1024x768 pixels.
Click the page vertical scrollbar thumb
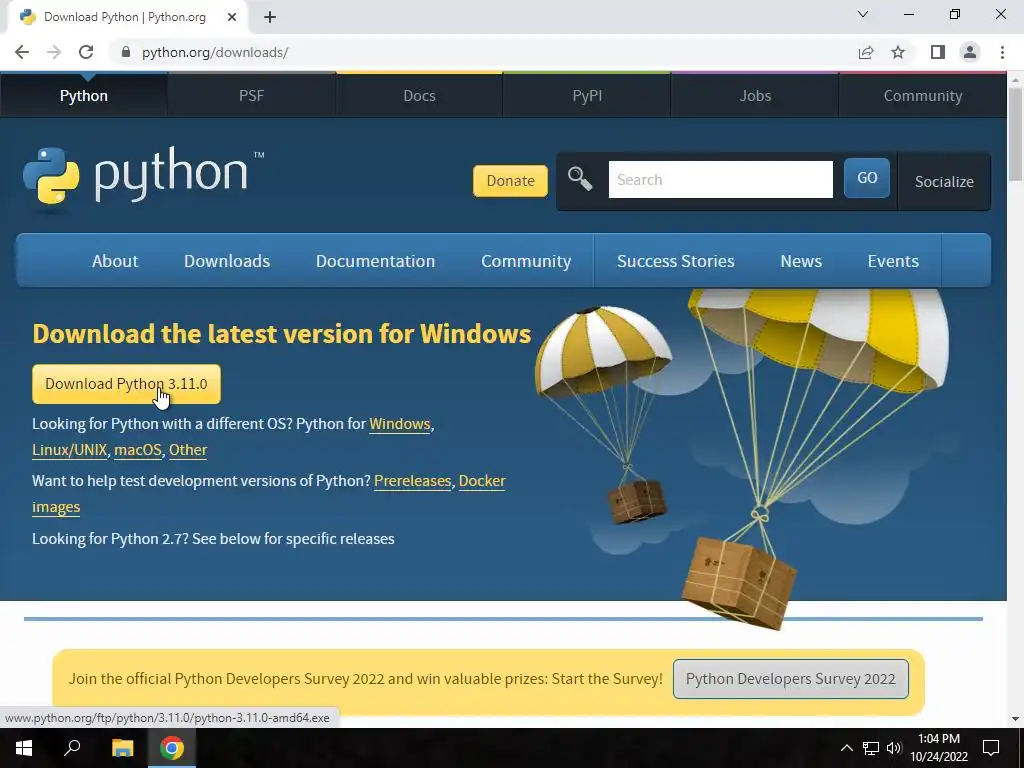point(1015,134)
